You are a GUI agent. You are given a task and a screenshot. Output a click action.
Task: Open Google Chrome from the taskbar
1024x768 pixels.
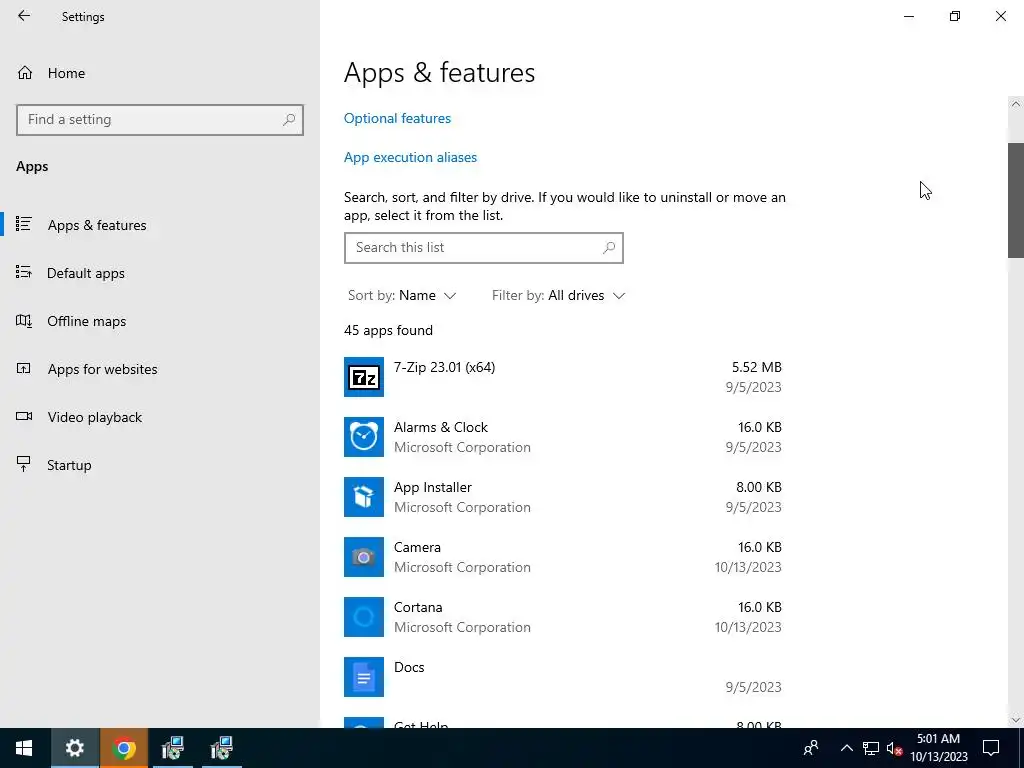click(123, 748)
